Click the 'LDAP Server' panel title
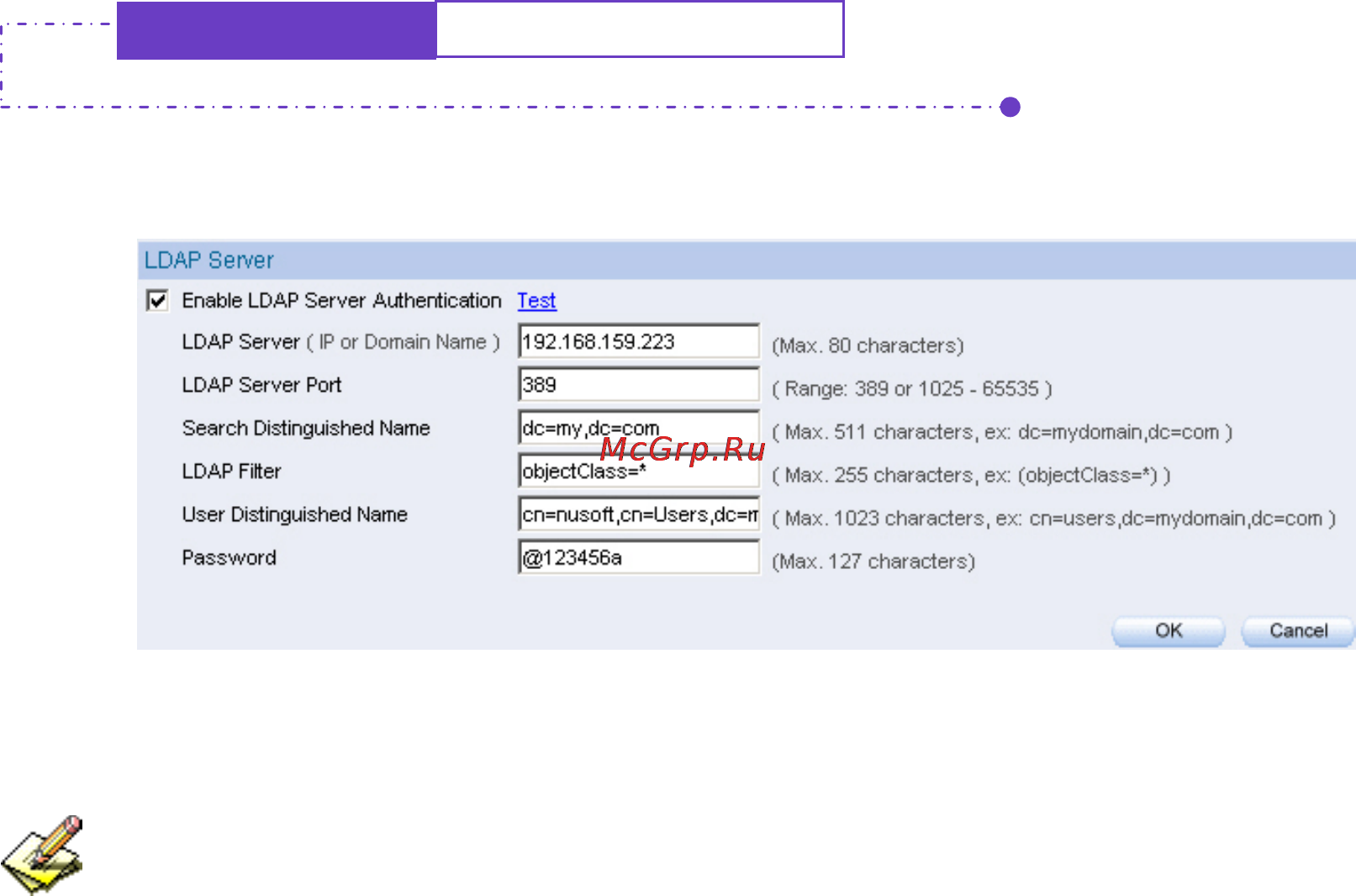This screenshot has height=896, width=1356. pos(209,261)
